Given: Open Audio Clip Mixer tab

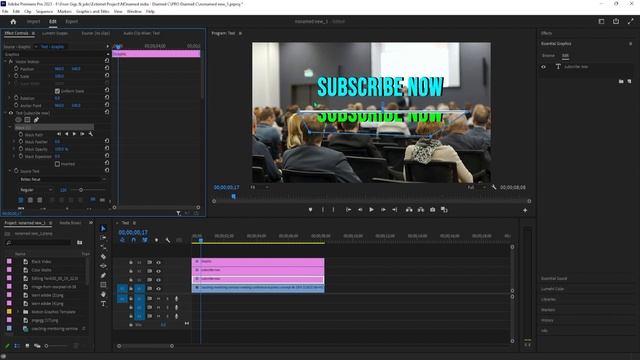Looking at the screenshot, I should [142, 33].
